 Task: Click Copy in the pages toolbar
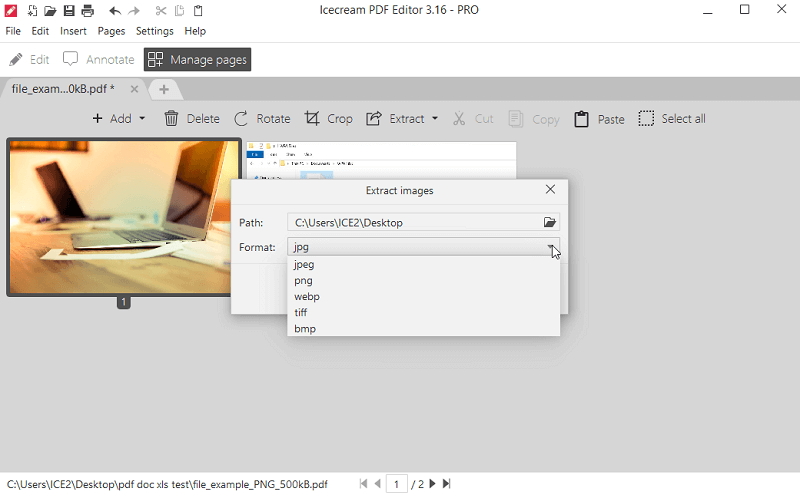pos(534,119)
